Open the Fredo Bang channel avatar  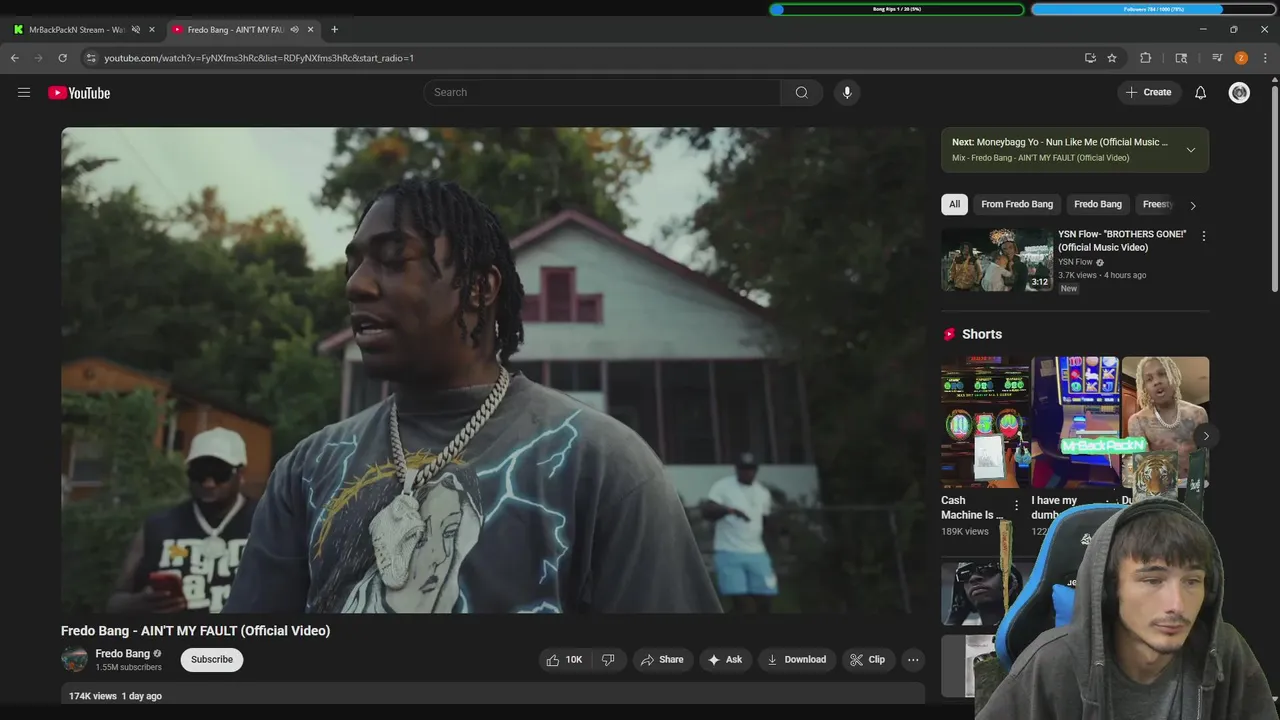pos(75,660)
